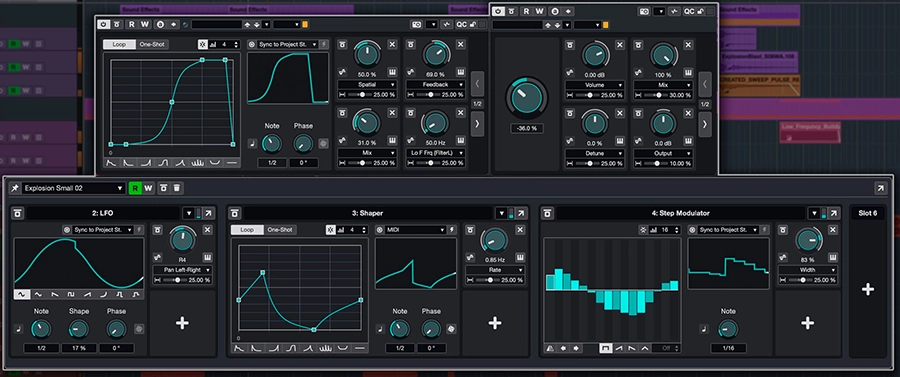Randomize phase dice in the 3: Shaper panel

451,329
